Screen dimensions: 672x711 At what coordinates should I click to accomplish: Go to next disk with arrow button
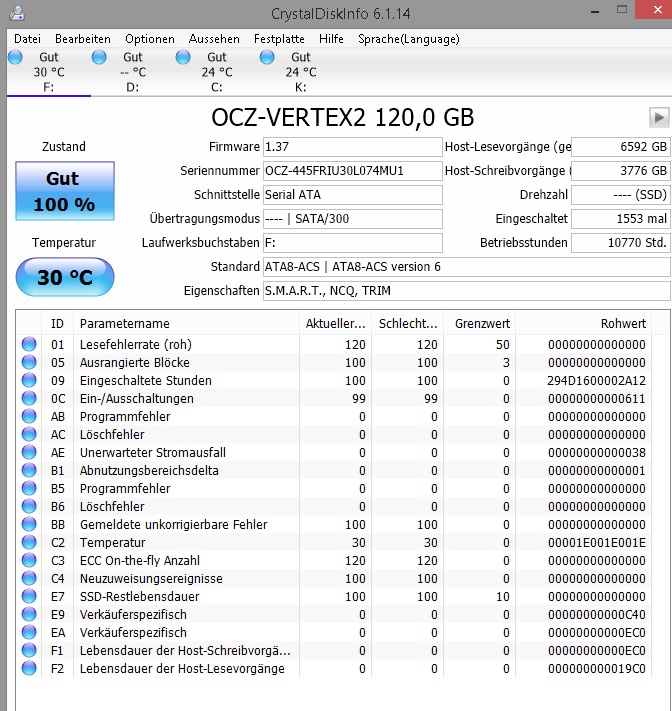coord(659,118)
